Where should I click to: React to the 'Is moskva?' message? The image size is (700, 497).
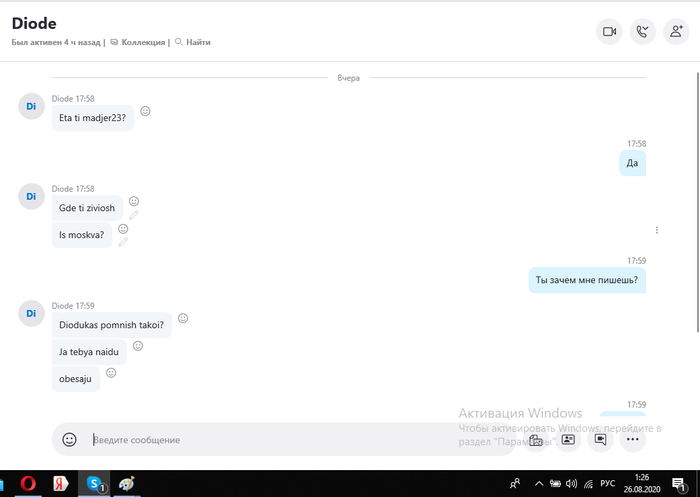123,229
